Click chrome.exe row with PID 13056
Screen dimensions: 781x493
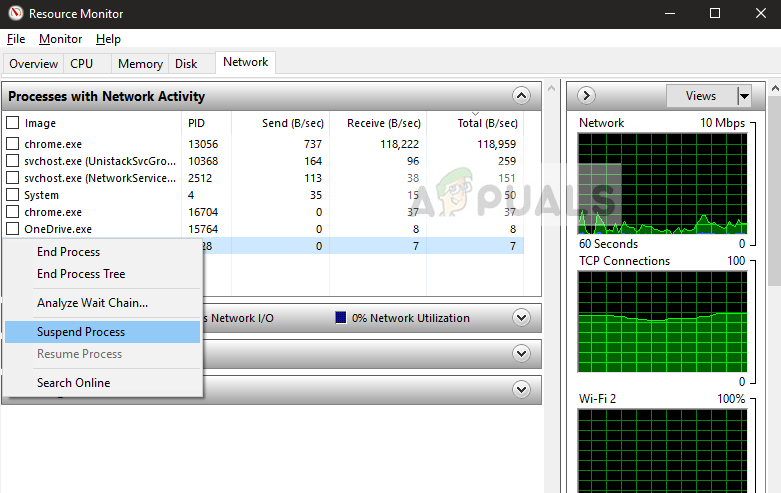(264, 144)
